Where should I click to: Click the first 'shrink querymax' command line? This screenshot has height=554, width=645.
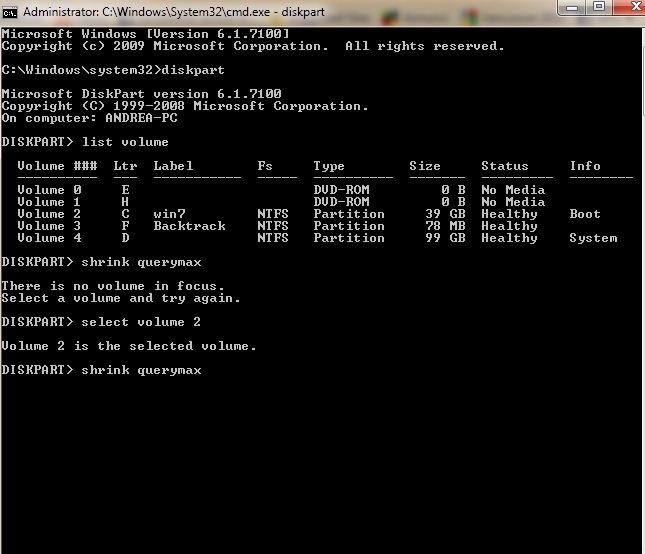102,262
